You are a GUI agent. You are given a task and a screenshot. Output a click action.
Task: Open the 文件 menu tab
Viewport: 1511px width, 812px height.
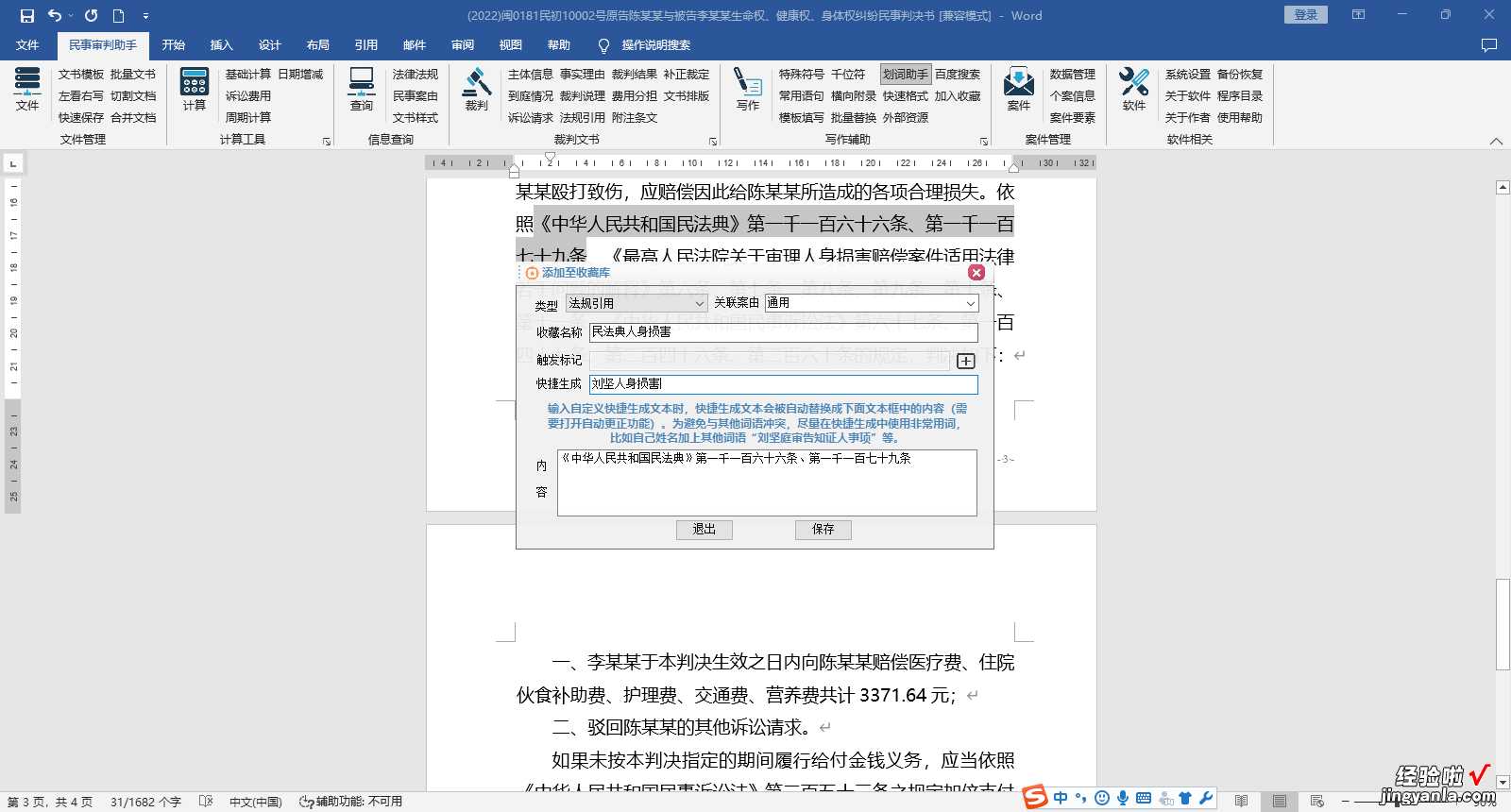tap(27, 45)
